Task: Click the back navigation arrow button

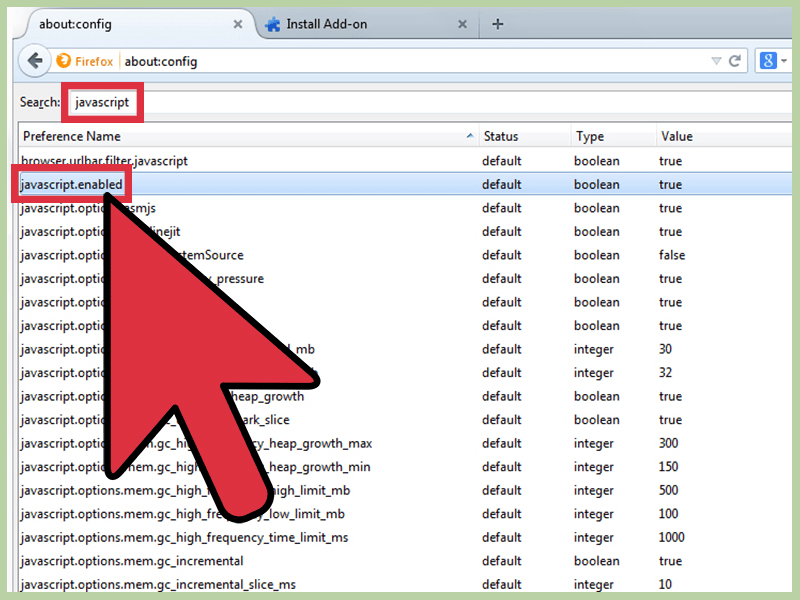Action: pos(35,61)
